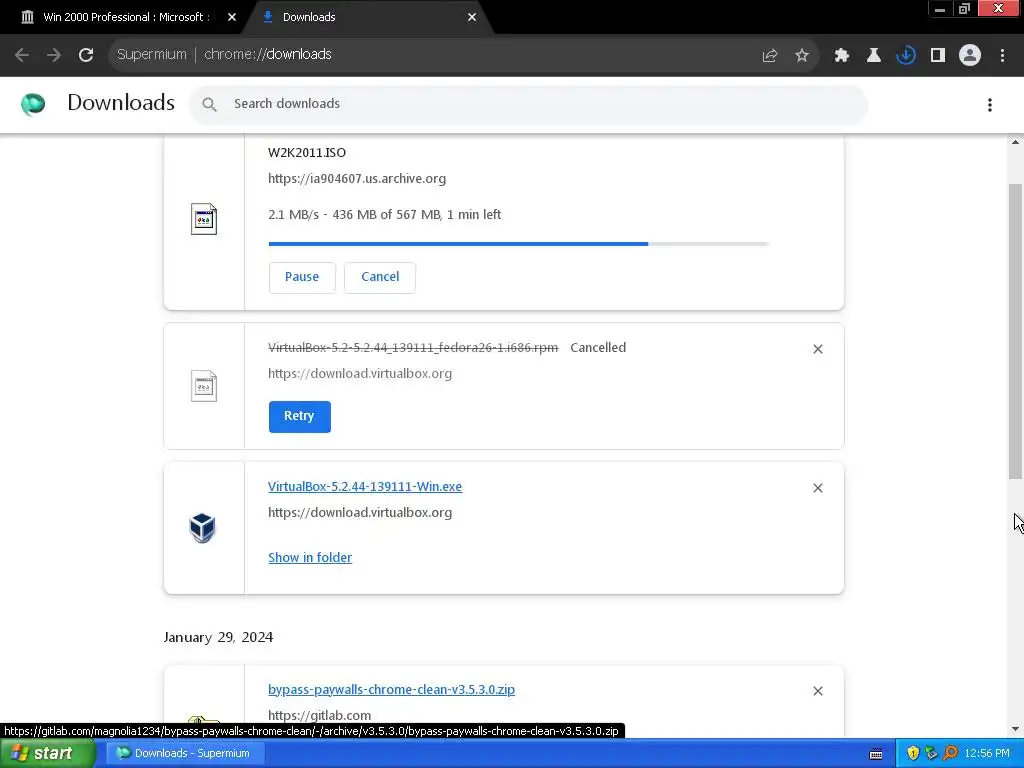
Task: Select the Downloads browser tab
Action: click(366, 18)
